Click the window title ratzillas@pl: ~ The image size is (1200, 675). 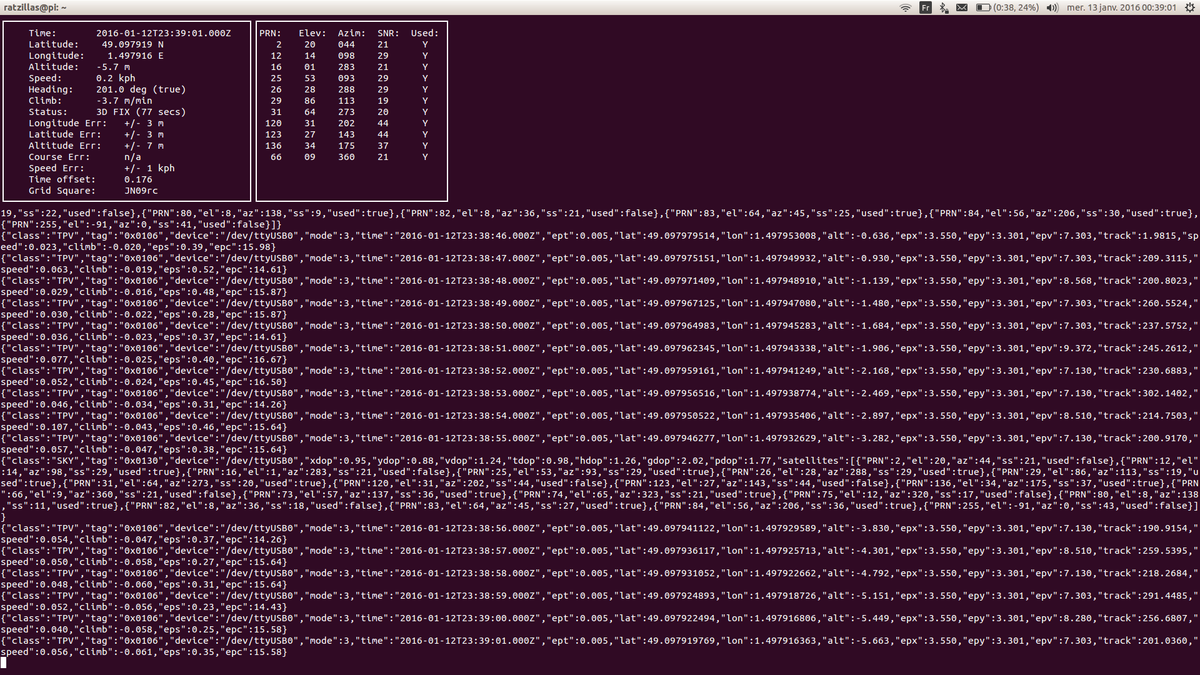[35, 7]
